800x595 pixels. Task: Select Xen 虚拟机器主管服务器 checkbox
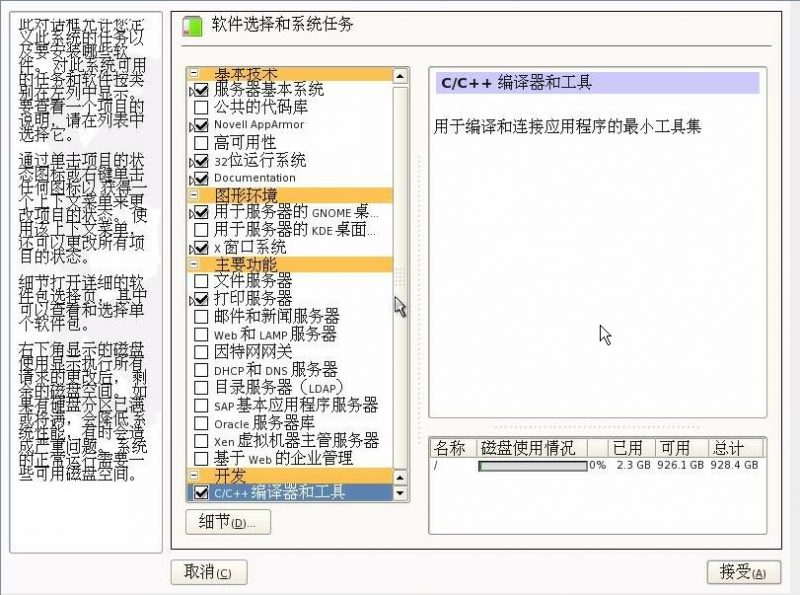click(x=201, y=440)
